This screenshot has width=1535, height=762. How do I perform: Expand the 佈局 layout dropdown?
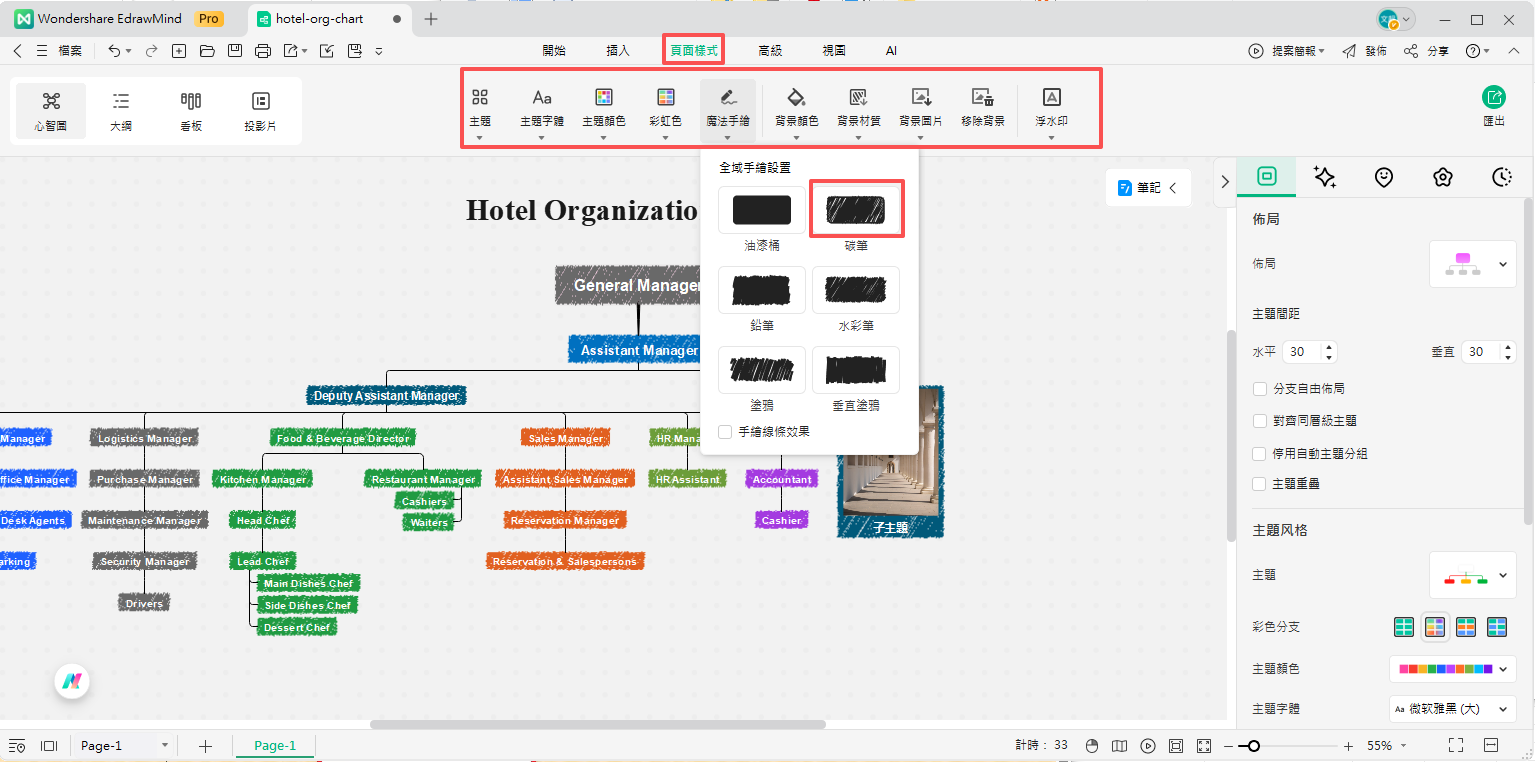click(1473, 264)
